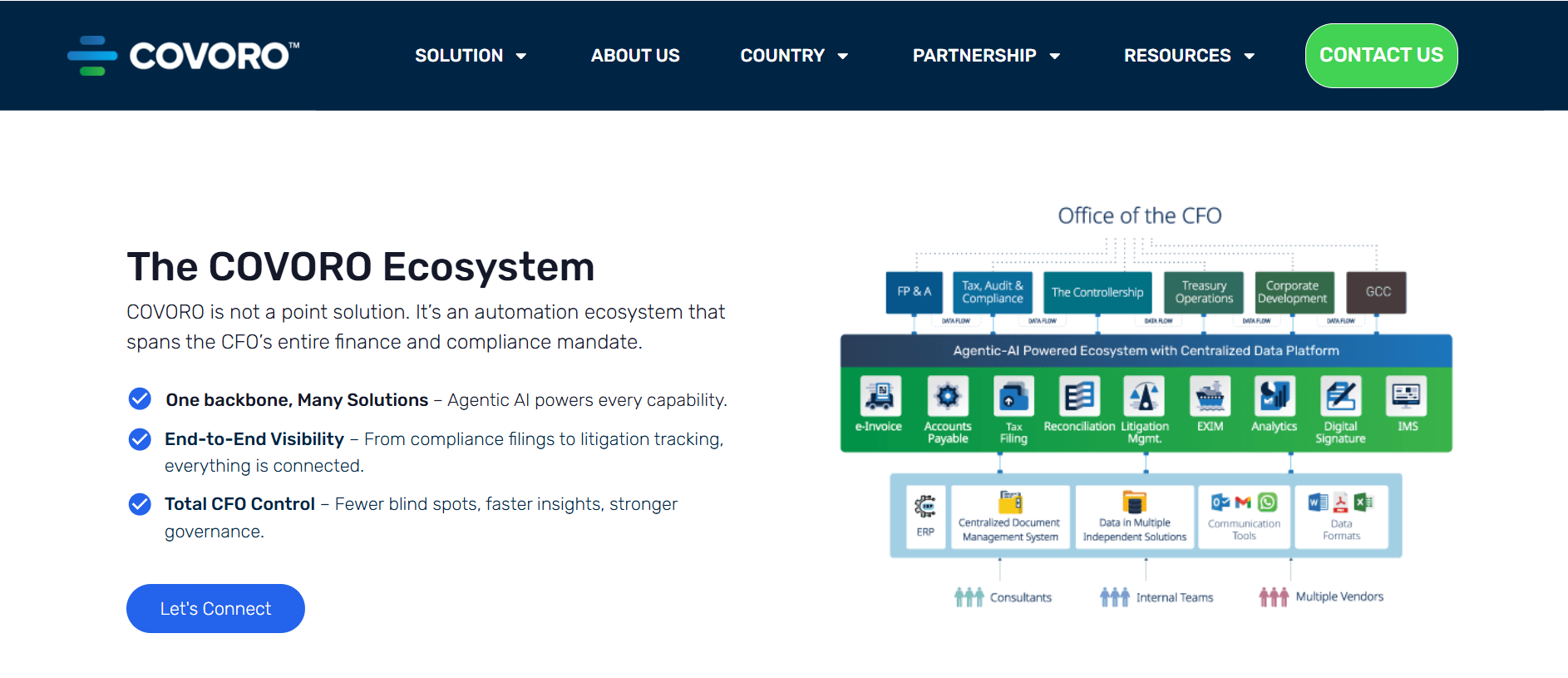Click the ERP icon

click(x=925, y=506)
